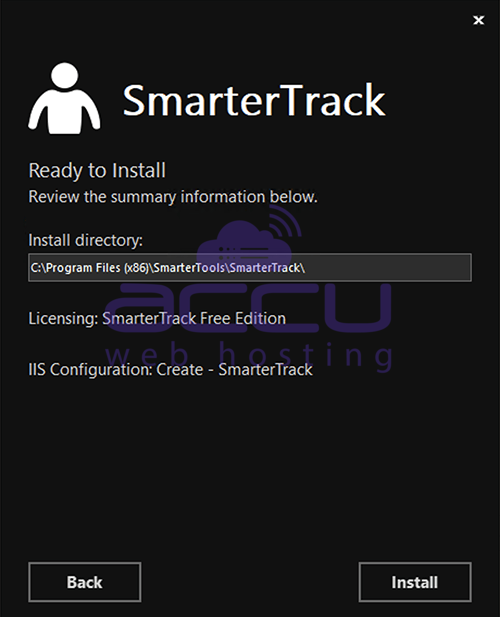Select the 'SmarterTrack Free Edition' text
Viewport: 500px width, 617px height.
(194, 318)
